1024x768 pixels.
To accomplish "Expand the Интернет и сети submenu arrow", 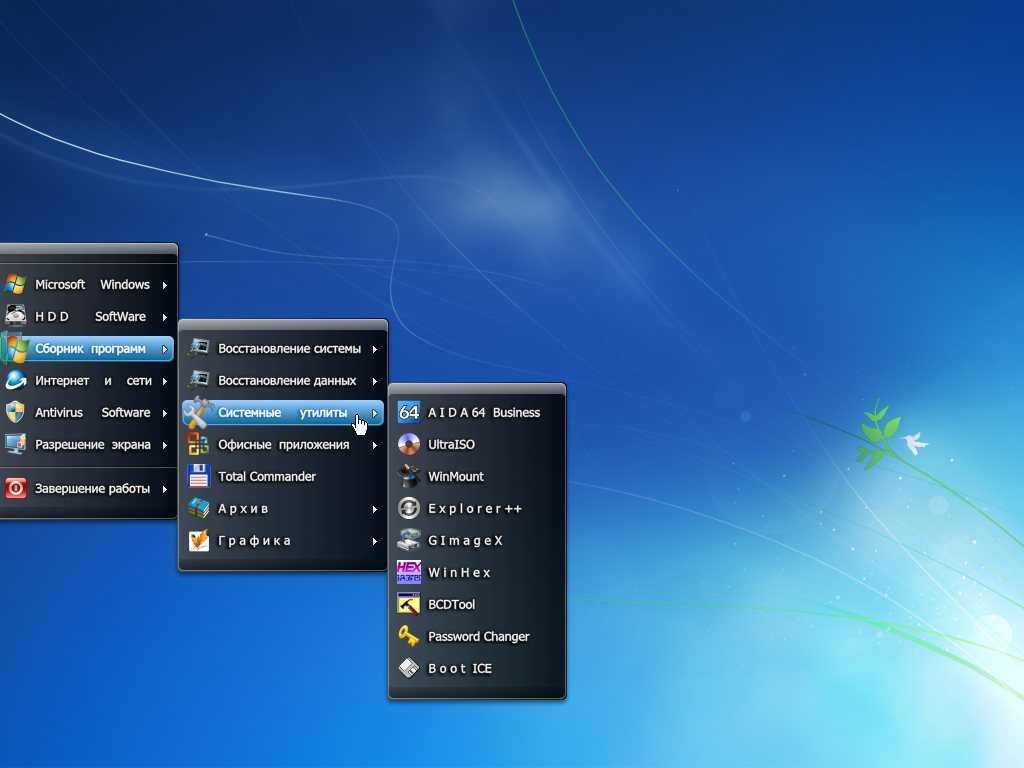I will tap(165, 381).
